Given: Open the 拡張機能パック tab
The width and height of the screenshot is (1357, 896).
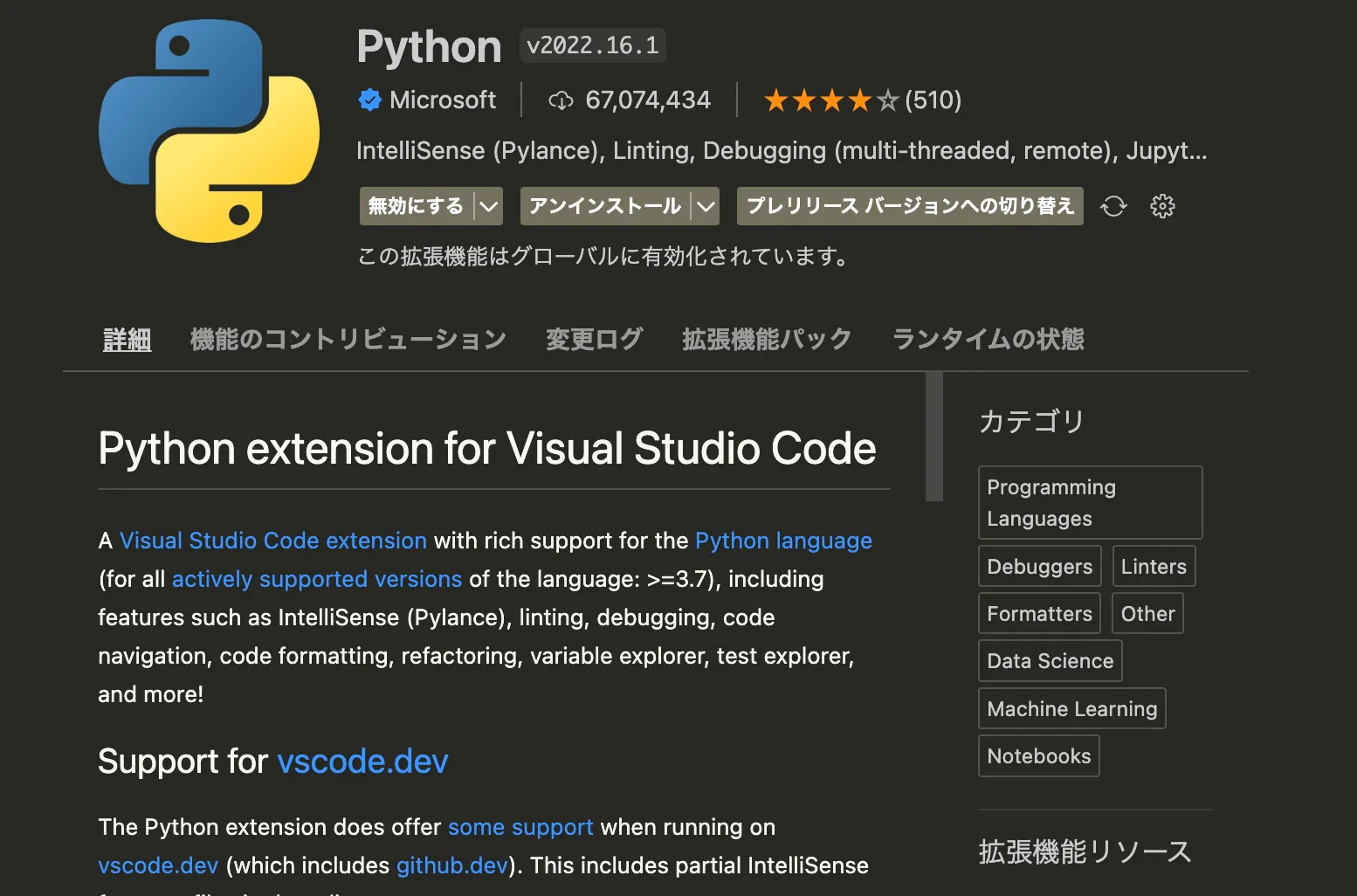Looking at the screenshot, I should (767, 339).
